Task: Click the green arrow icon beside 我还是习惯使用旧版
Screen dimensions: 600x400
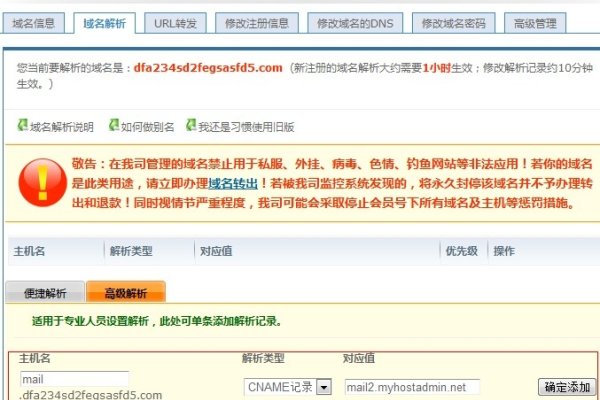Action: pyautogui.click(x=191, y=125)
